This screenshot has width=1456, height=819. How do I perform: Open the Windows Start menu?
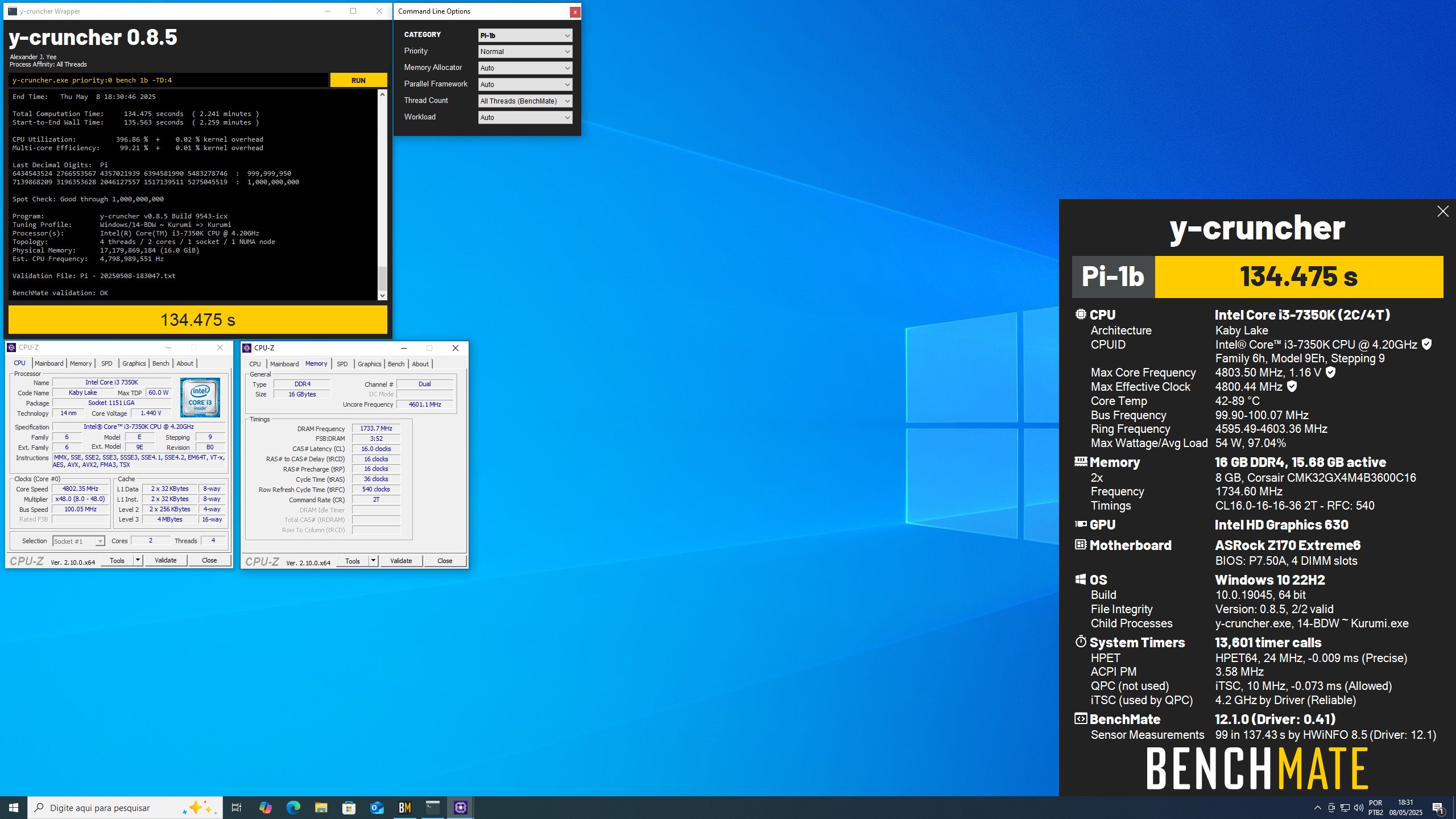coord(14,808)
